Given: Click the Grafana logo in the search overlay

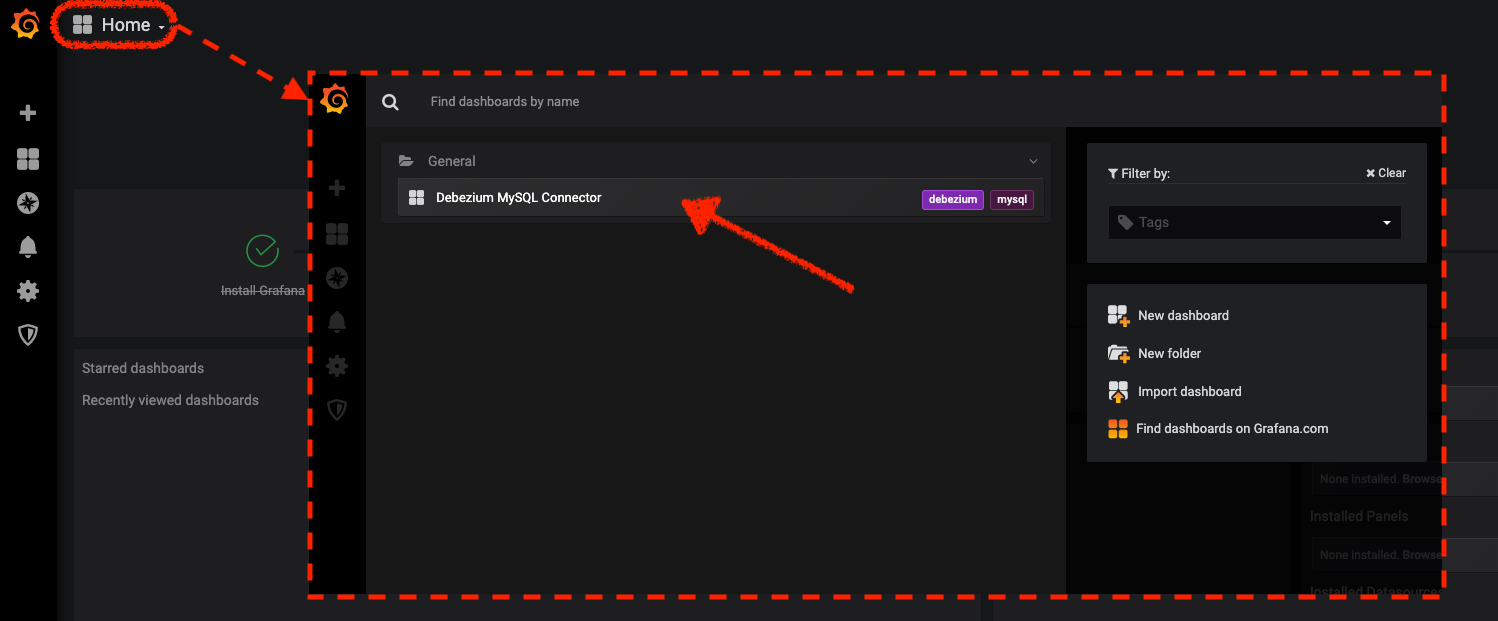Looking at the screenshot, I should click(336, 100).
